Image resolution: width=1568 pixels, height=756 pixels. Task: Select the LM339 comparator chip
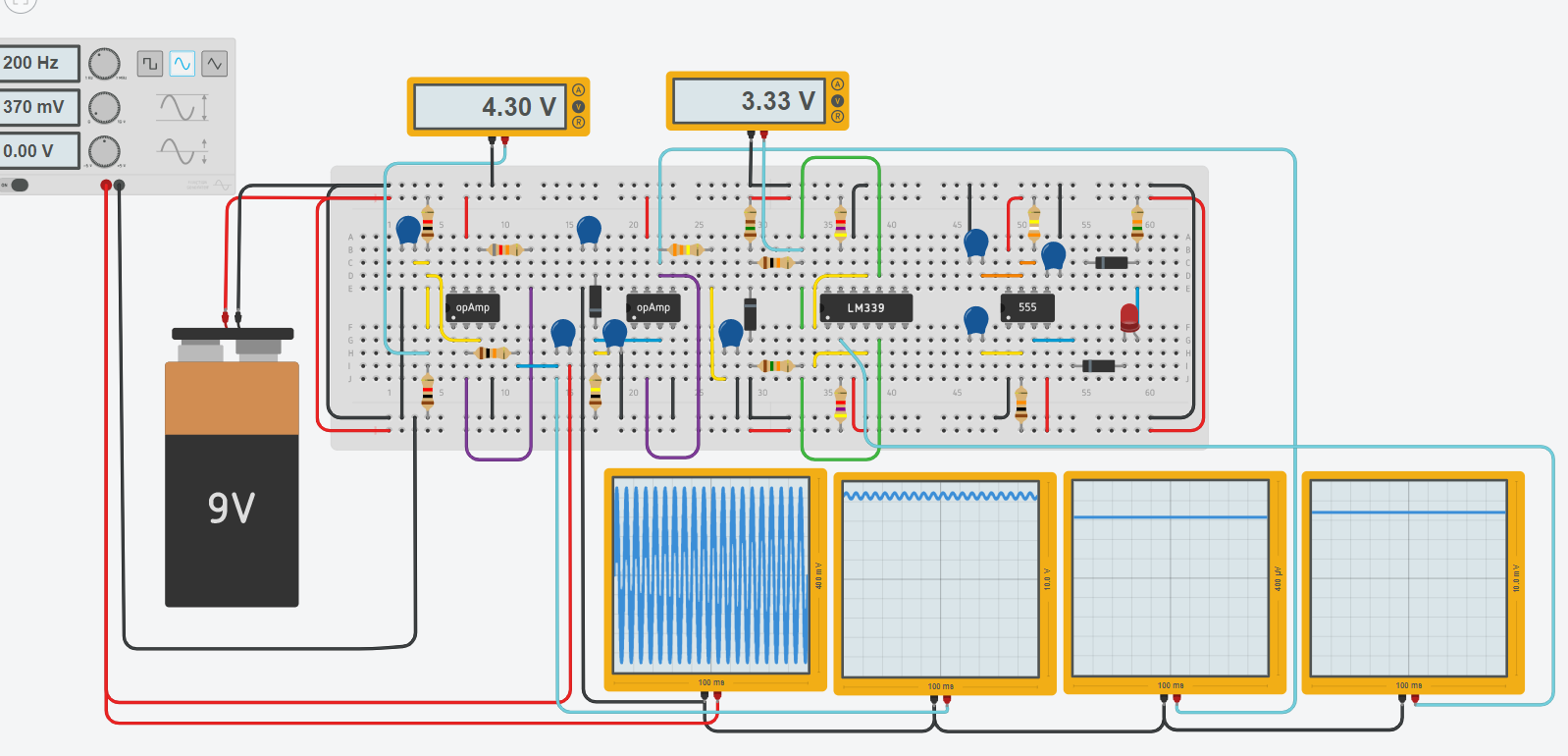866,308
